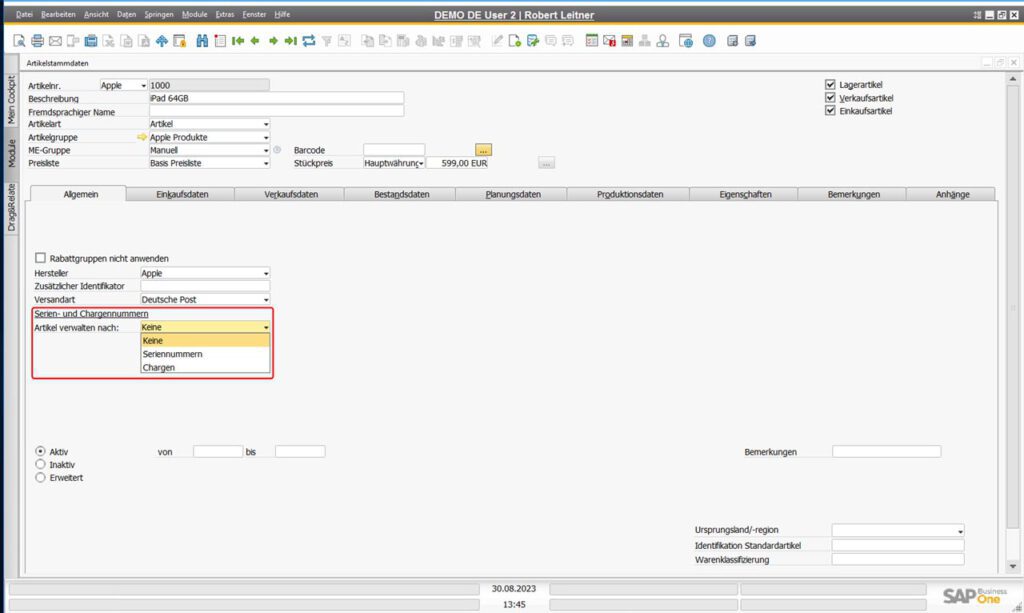Switch to Find mode with binoculars icon
This screenshot has height=613, width=1024.
(202, 41)
